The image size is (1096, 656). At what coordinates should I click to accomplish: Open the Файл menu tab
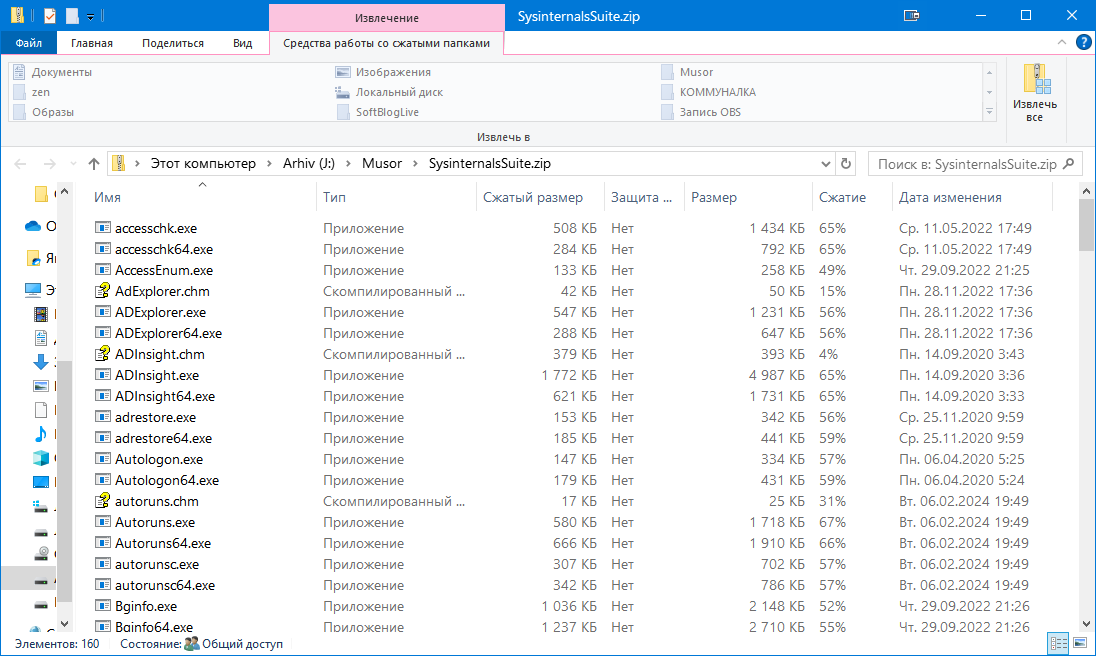(29, 43)
